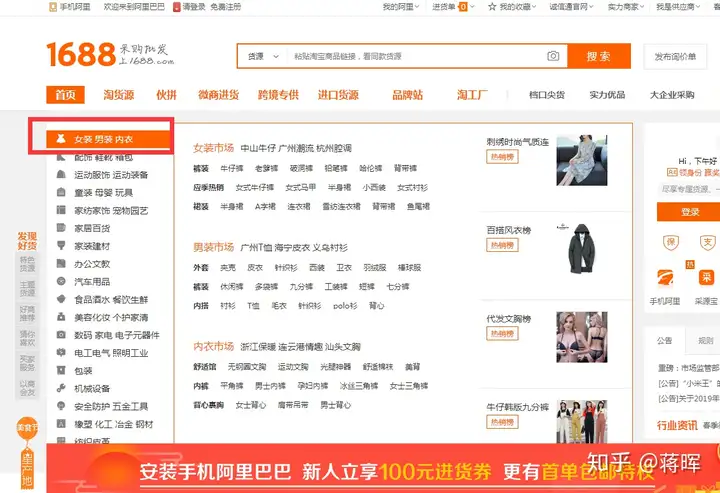Image resolution: width=720 pixels, height=493 pixels.
Task: Select the 首页 navigation tab
Action: pos(65,95)
